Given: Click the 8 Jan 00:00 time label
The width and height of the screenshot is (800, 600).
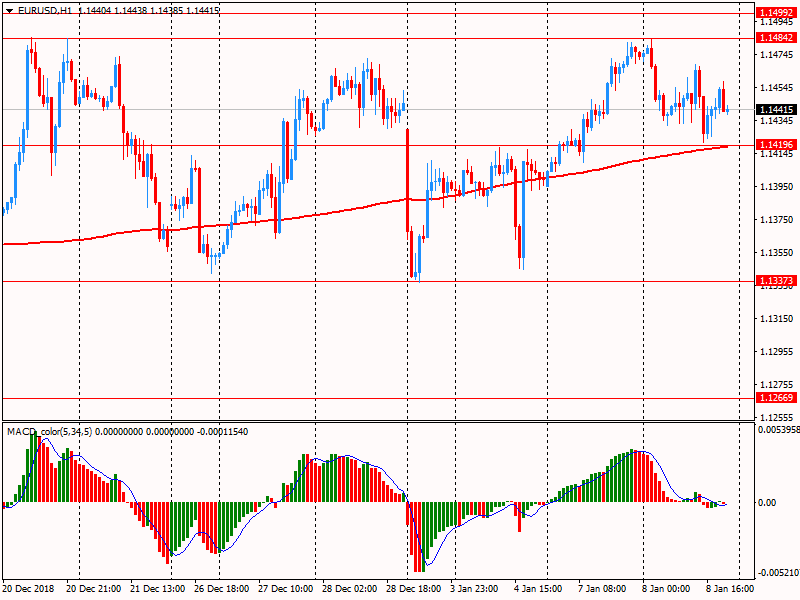Looking at the screenshot, I should point(664,590).
